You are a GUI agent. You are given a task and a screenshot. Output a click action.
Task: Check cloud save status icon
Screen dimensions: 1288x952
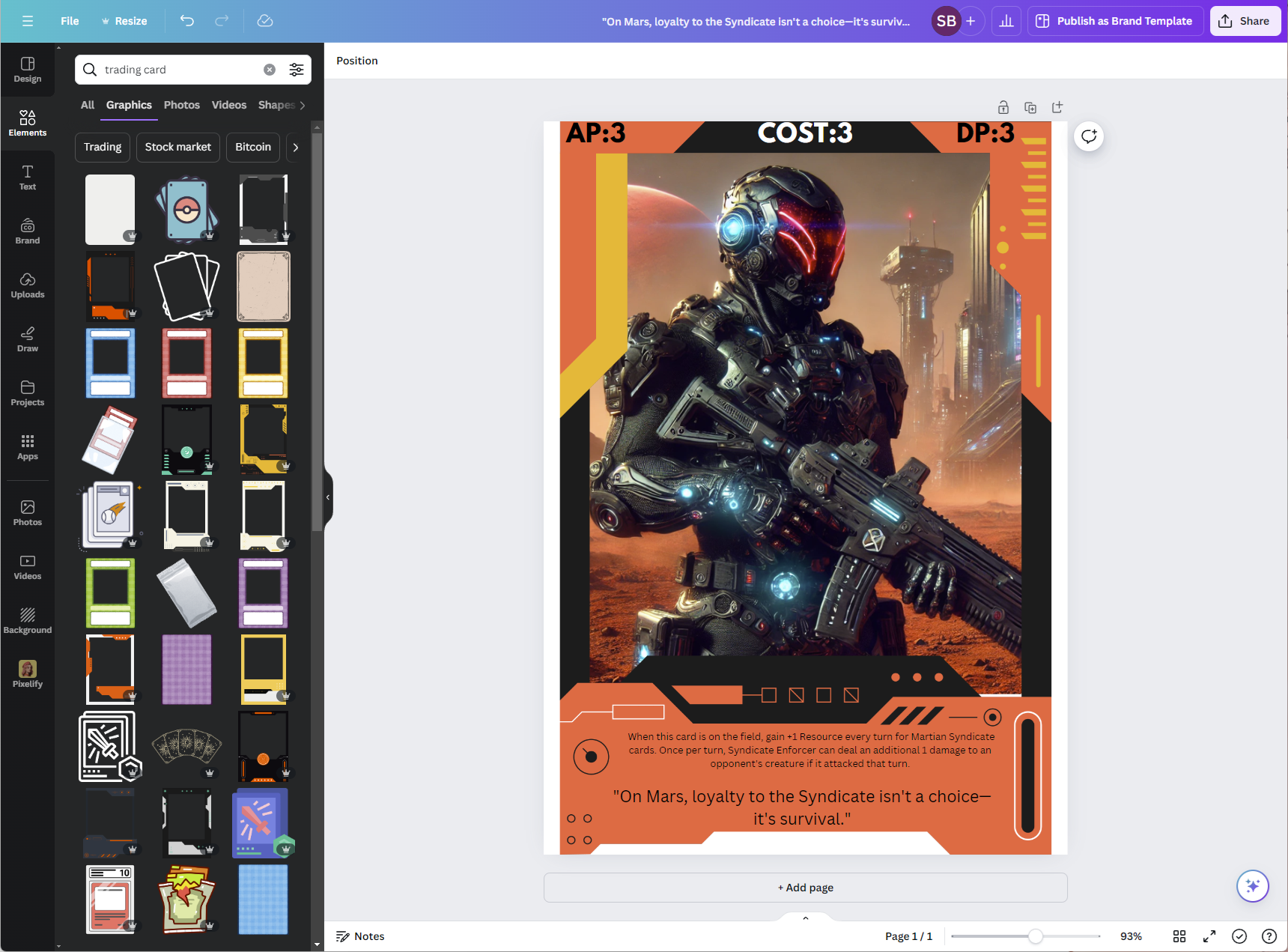click(x=265, y=21)
